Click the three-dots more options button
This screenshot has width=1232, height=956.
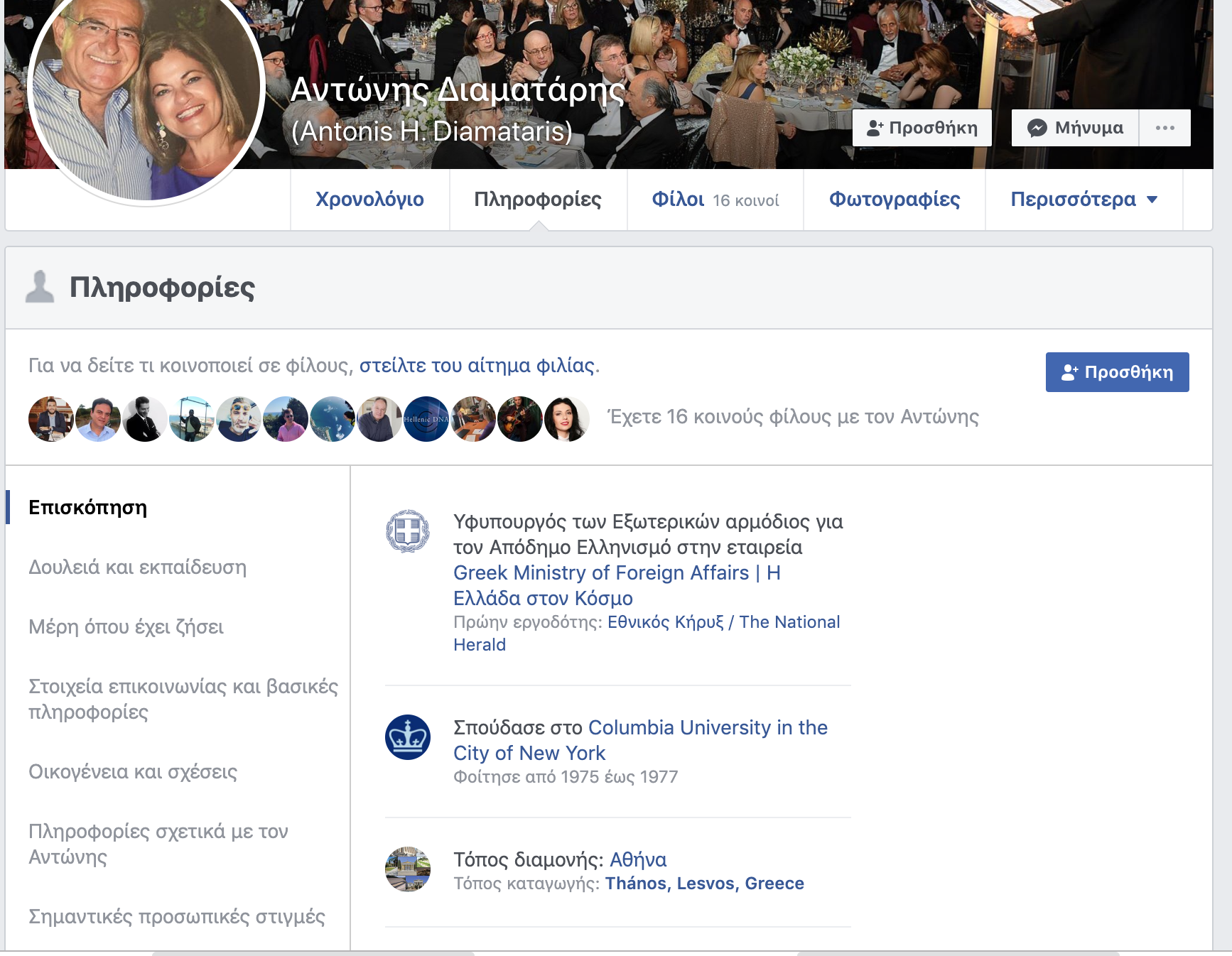click(1165, 128)
